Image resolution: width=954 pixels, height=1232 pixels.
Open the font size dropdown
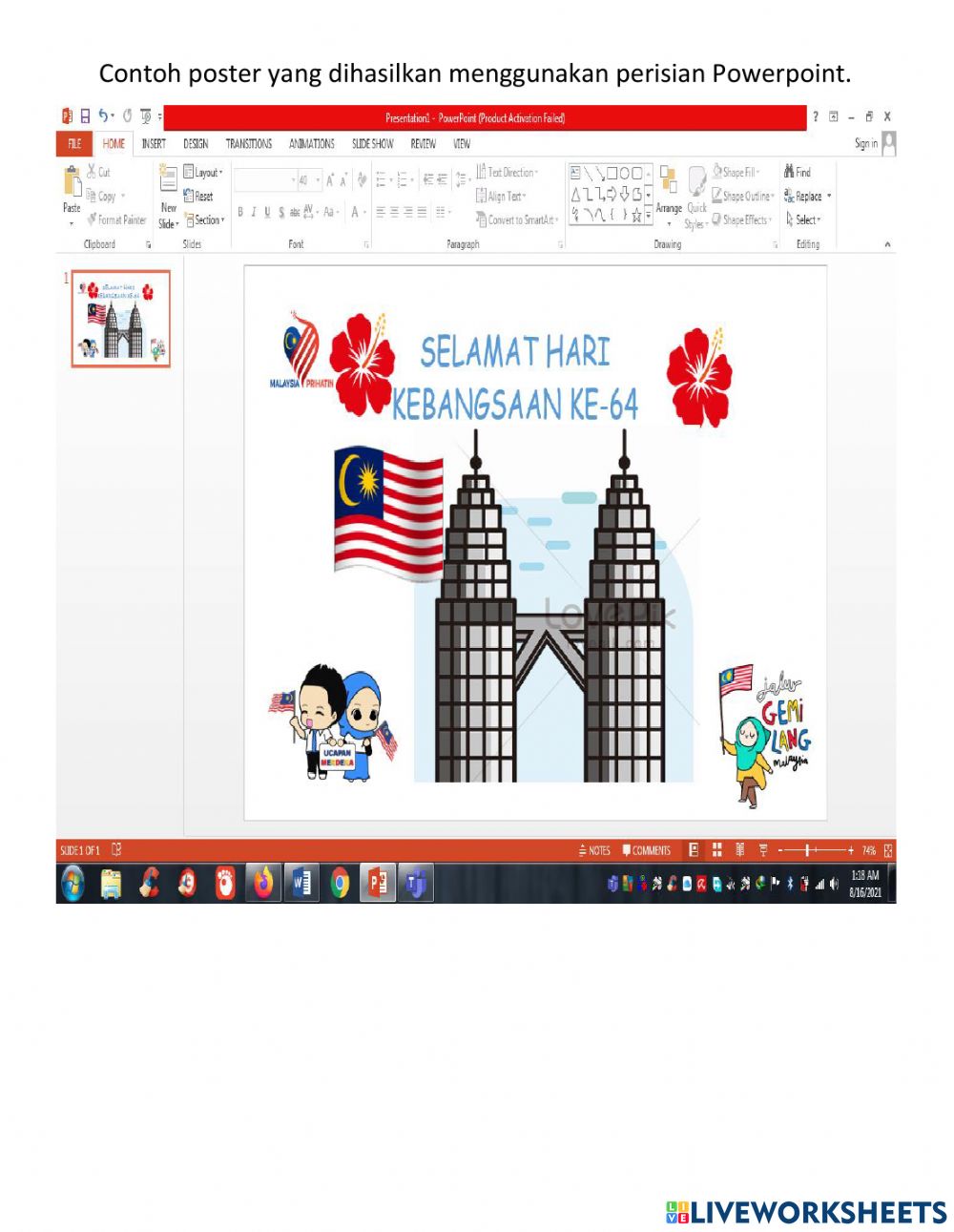point(318,180)
